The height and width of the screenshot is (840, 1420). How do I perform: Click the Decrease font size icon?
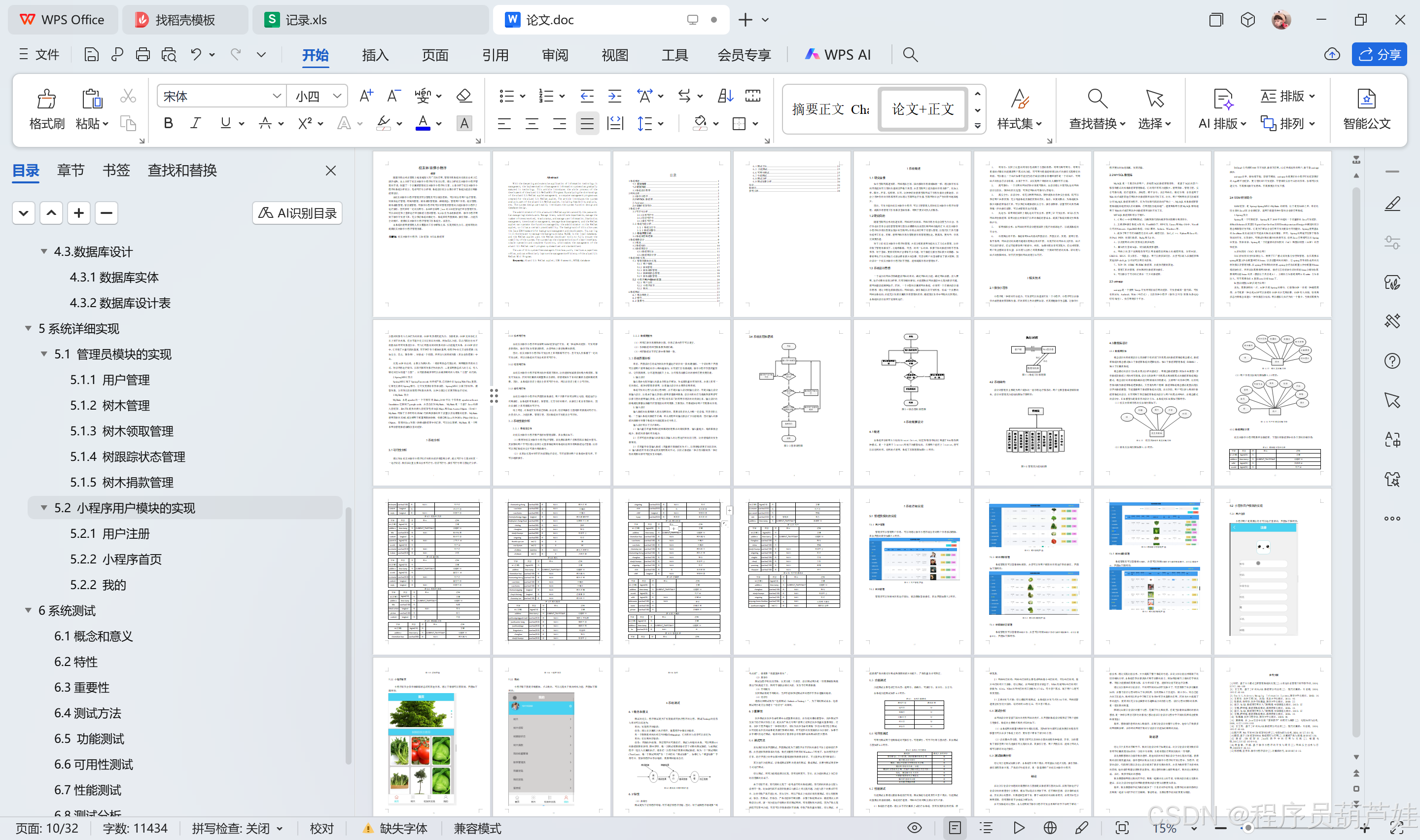[x=394, y=96]
